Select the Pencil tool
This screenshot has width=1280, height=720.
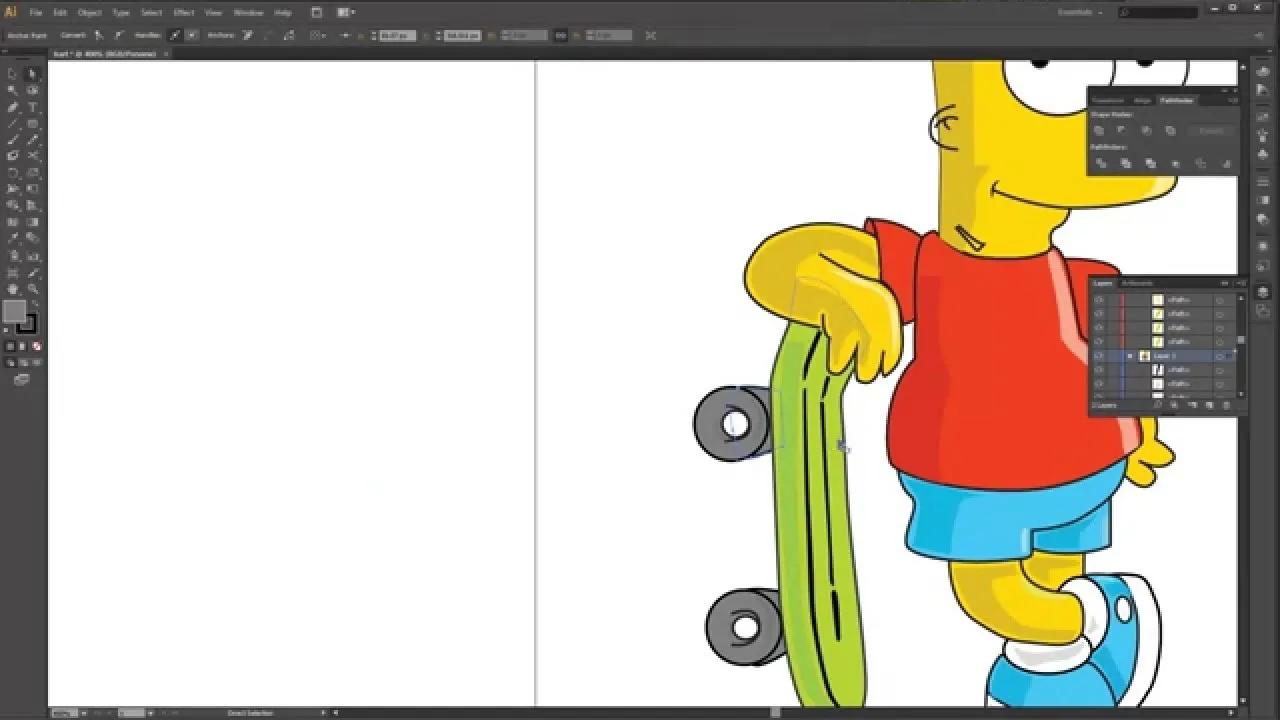(32, 140)
